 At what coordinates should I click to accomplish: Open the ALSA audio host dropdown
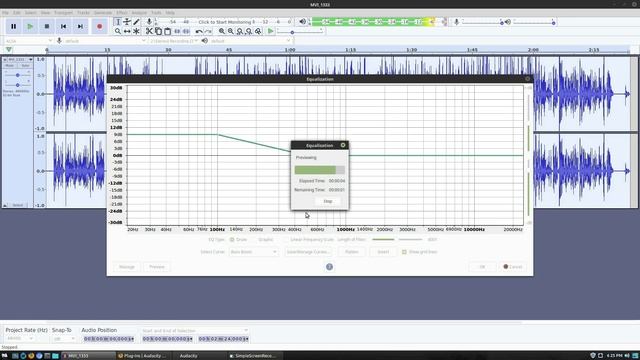28,41
